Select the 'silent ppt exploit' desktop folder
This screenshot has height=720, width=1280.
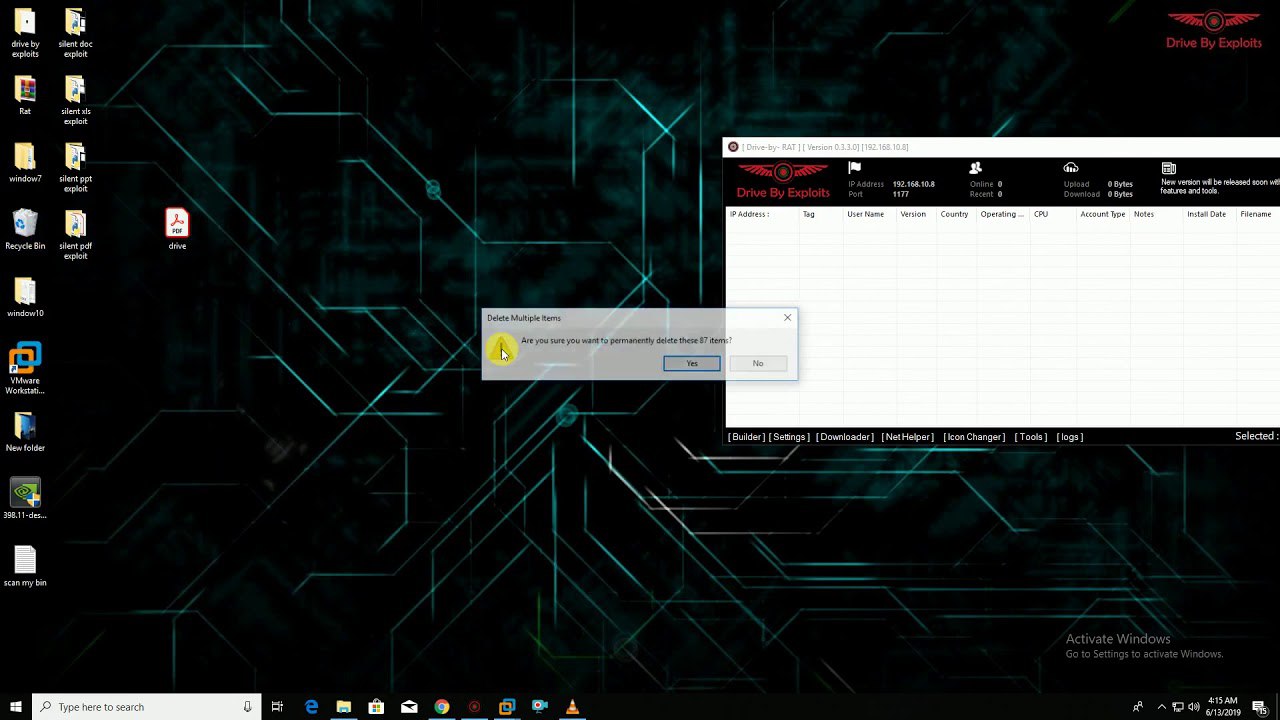tap(76, 167)
